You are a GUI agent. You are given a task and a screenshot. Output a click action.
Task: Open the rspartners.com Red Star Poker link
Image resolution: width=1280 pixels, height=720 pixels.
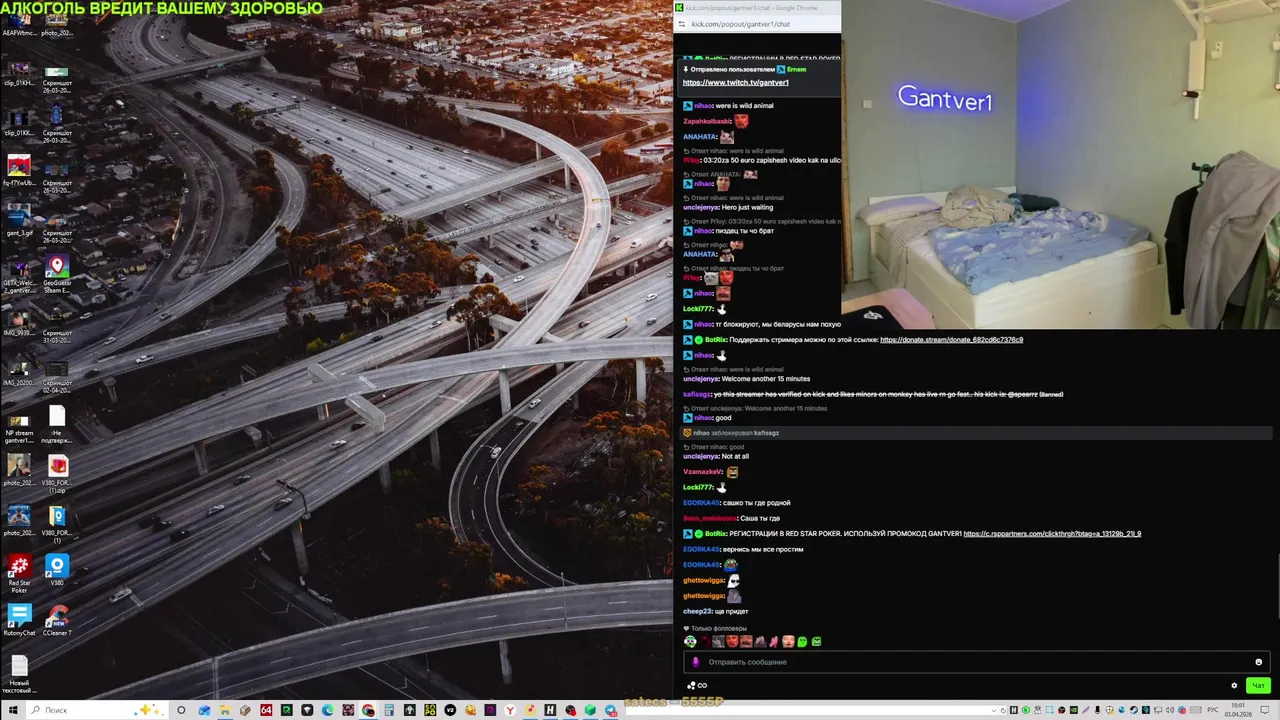[x=1052, y=534]
